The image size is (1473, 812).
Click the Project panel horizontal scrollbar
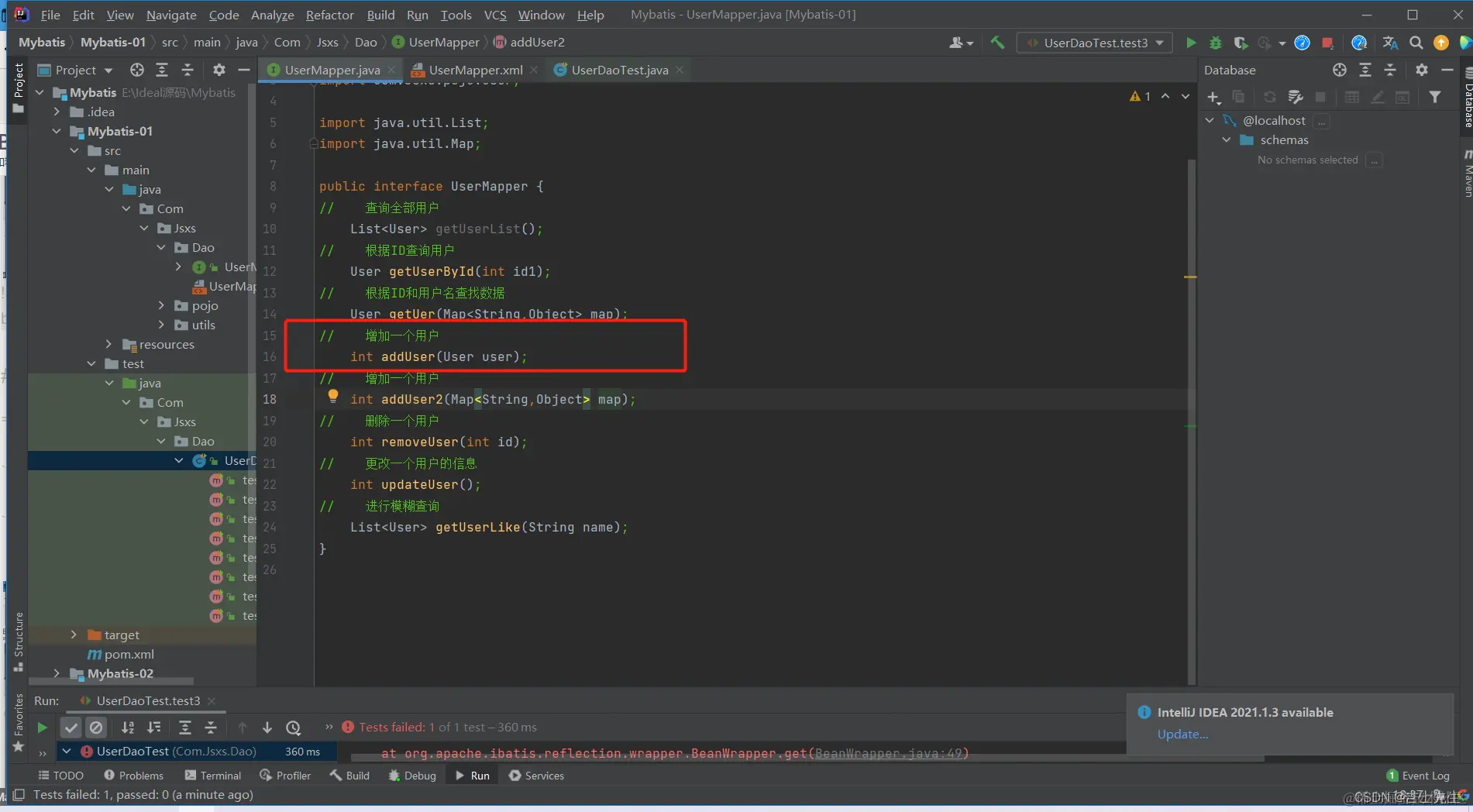pyautogui.click(x=111, y=682)
